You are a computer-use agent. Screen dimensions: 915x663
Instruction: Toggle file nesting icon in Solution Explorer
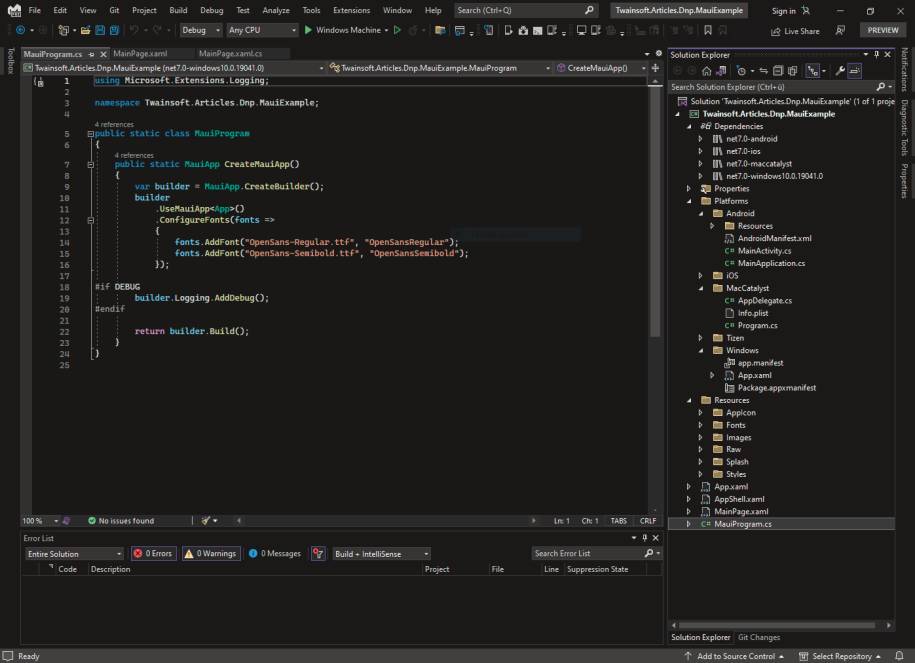click(812, 71)
